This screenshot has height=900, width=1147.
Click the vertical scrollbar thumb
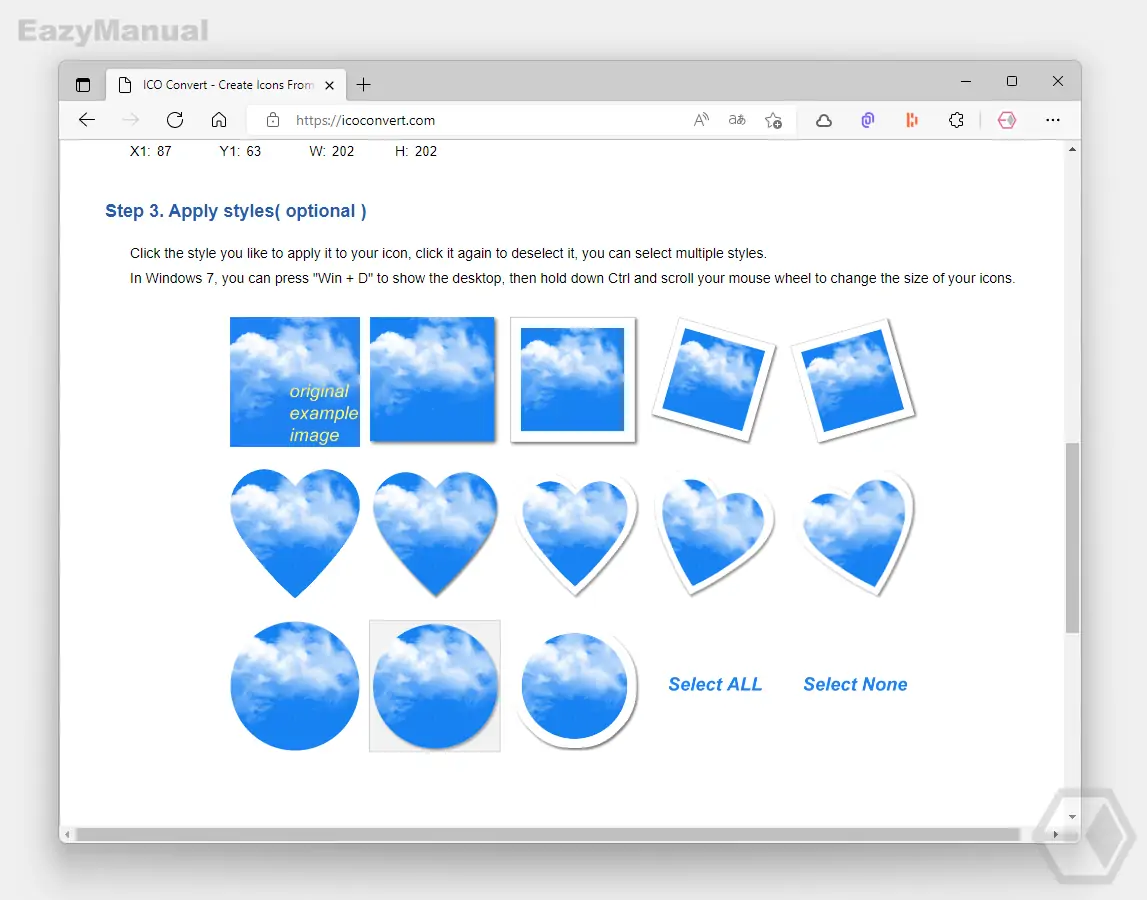(1072, 538)
